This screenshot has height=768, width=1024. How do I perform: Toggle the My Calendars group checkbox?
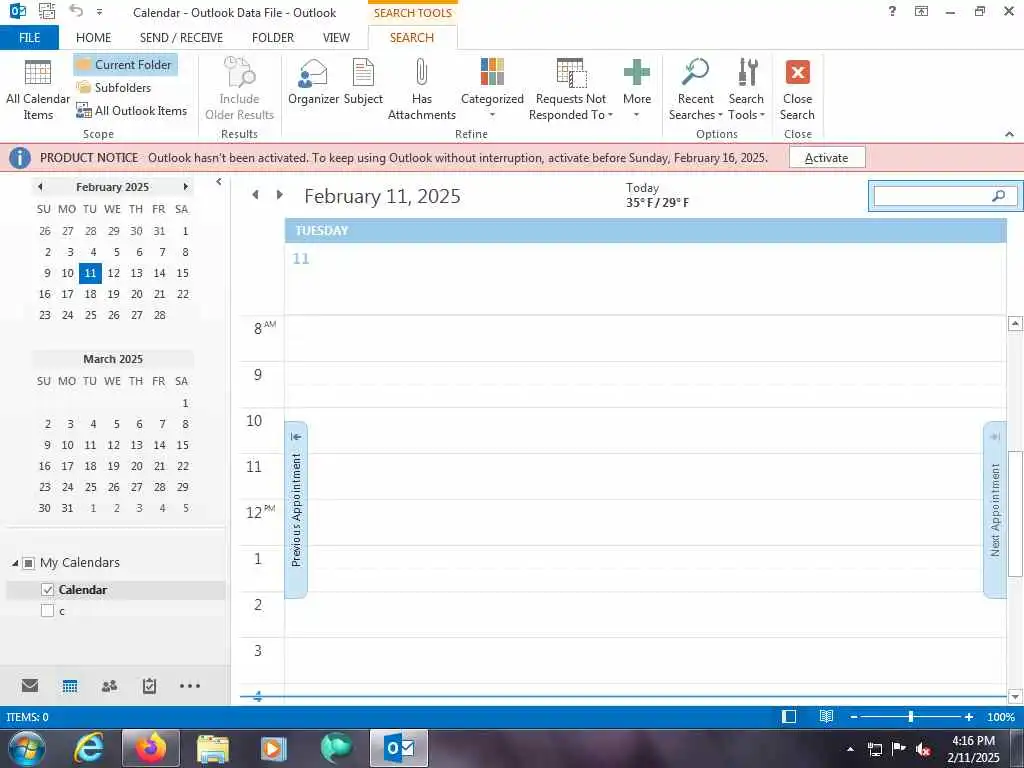pyautogui.click(x=28, y=563)
